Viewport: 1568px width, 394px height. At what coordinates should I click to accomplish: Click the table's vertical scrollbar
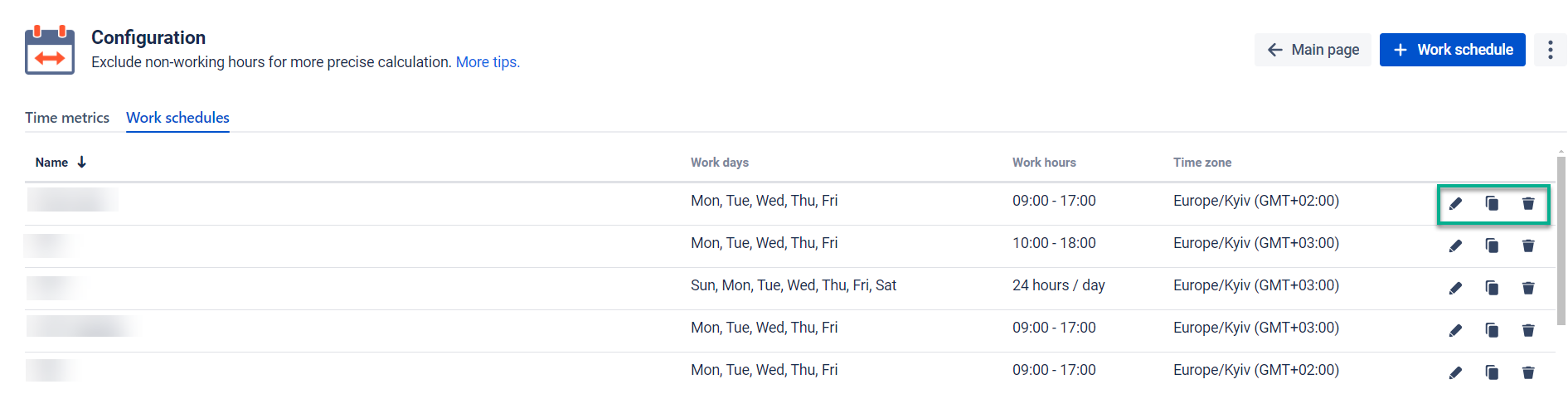pos(1561,241)
